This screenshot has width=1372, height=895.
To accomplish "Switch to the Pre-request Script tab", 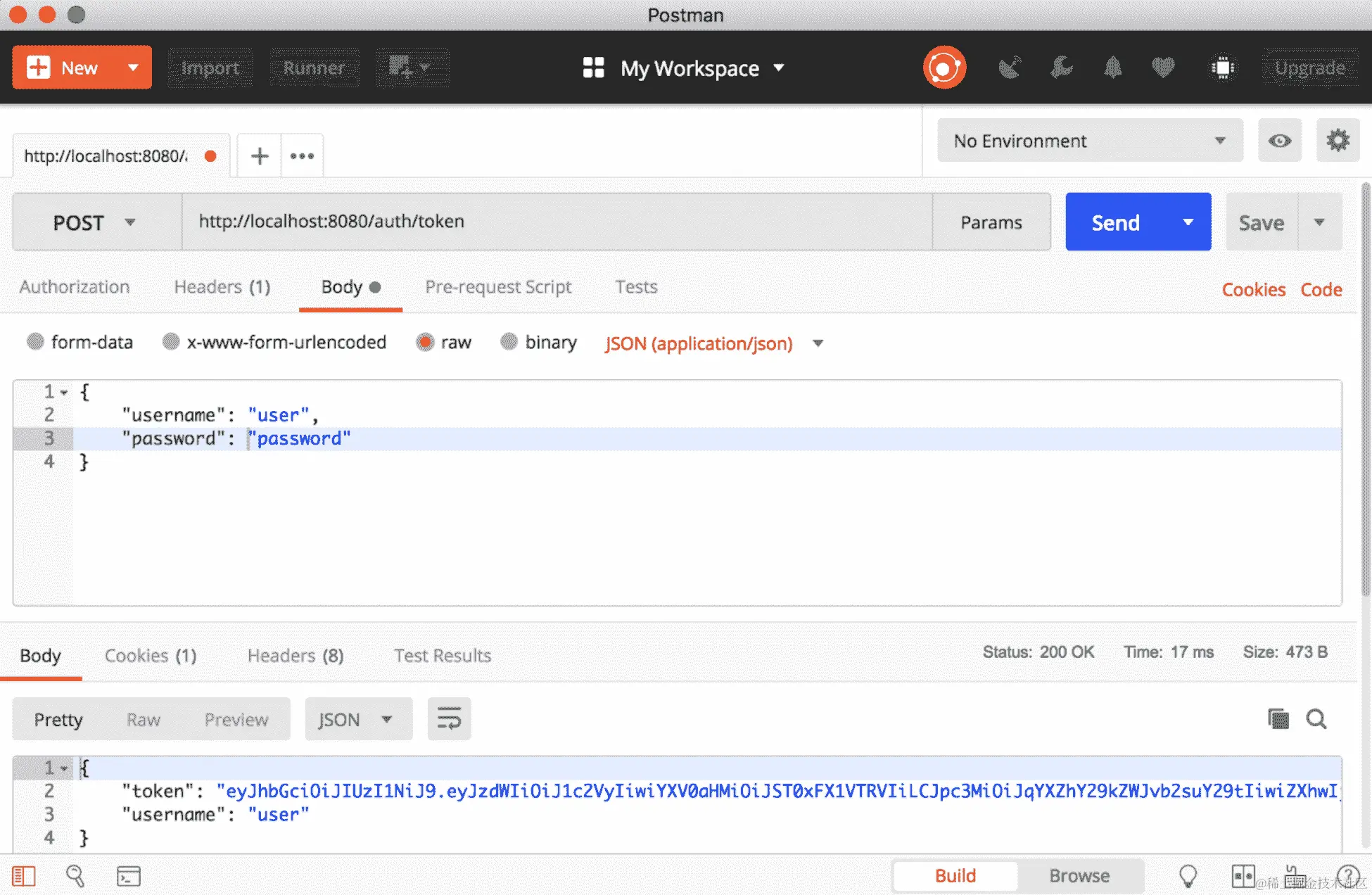I will [x=498, y=287].
